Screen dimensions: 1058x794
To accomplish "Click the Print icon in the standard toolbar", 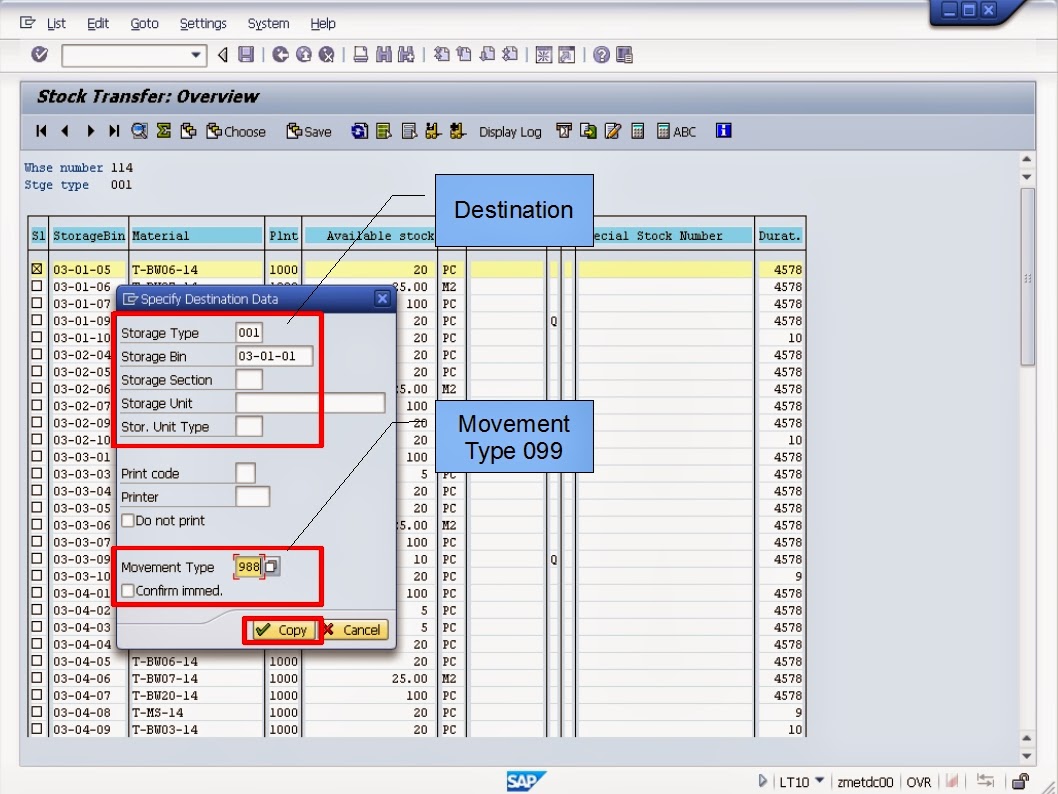I will click(x=357, y=55).
